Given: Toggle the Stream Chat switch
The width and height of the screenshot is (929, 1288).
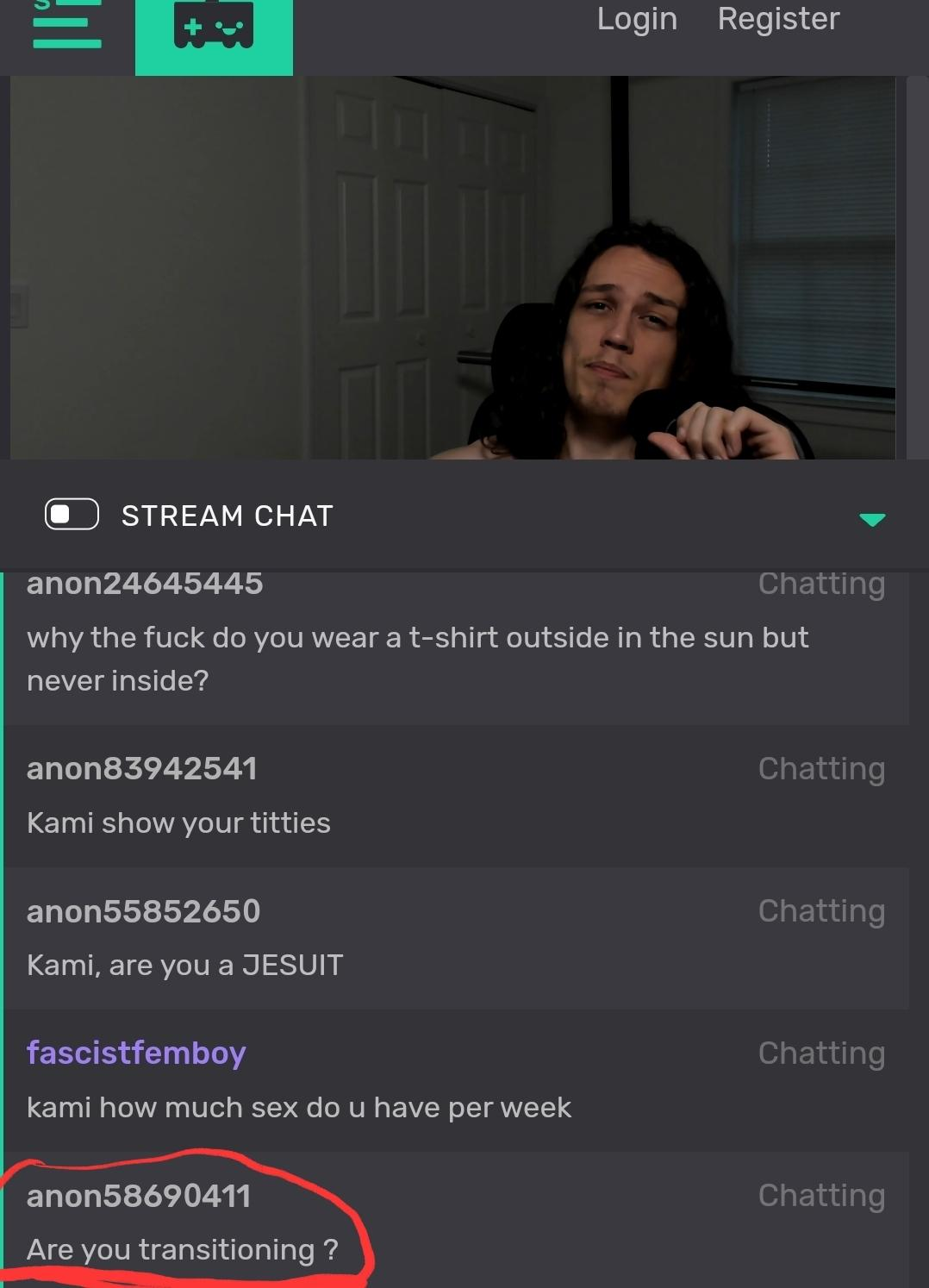Looking at the screenshot, I should pyautogui.click(x=72, y=515).
